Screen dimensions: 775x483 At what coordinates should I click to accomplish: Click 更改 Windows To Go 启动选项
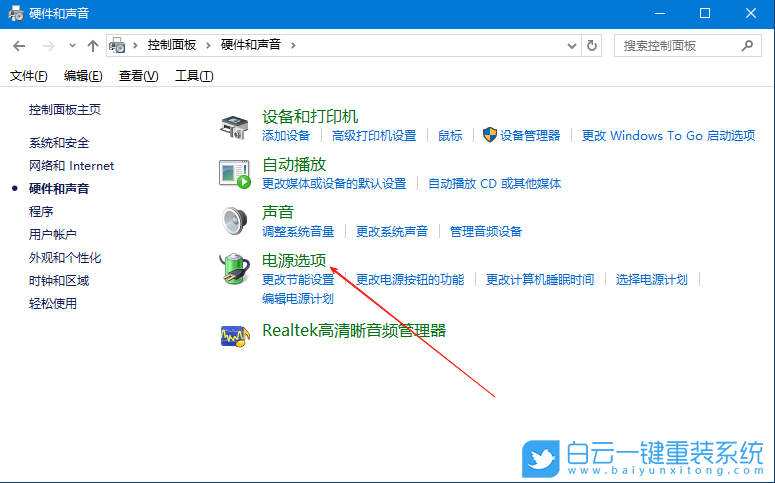pos(668,136)
